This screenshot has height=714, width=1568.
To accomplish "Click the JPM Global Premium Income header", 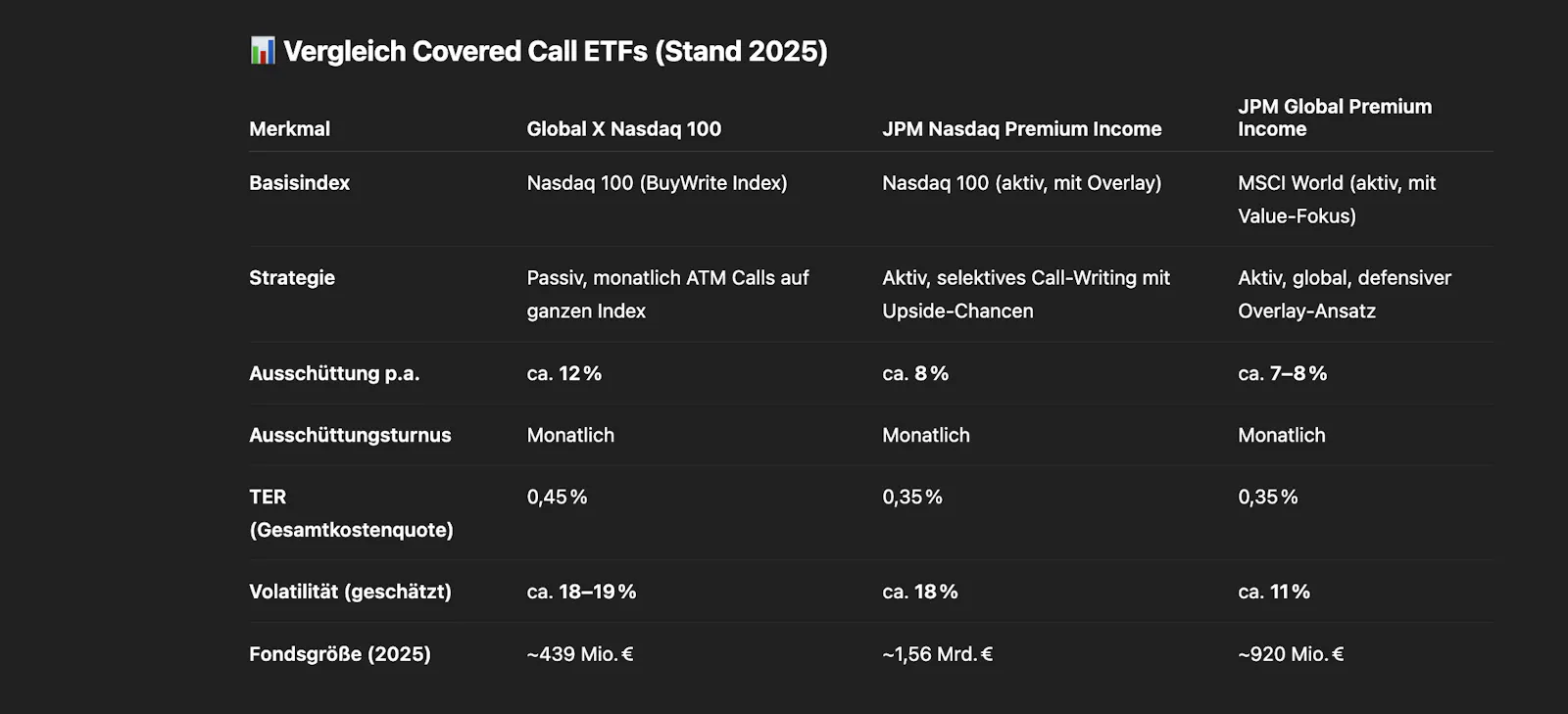I will pyautogui.click(x=1334, y=118).
